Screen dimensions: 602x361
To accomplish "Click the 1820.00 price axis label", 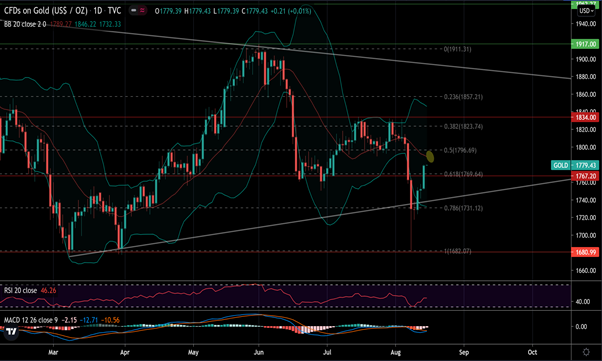I will click(585, 129).
